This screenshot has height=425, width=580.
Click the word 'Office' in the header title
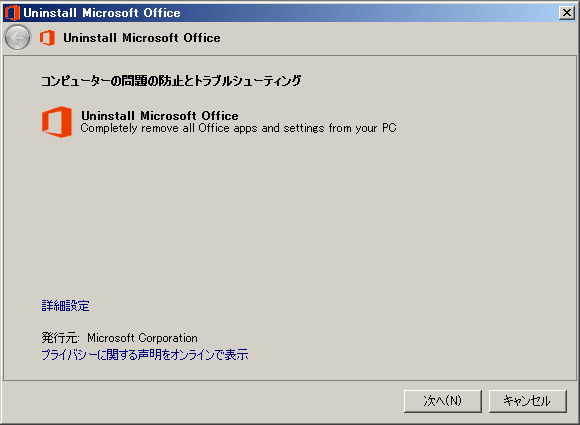[x=202, y=38]
